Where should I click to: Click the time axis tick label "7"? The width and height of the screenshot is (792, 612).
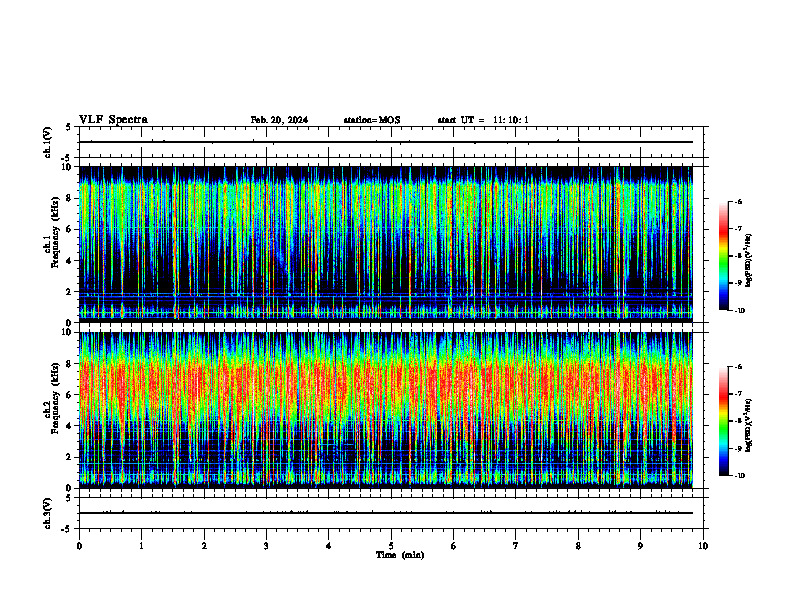click(x=516, y=546)
